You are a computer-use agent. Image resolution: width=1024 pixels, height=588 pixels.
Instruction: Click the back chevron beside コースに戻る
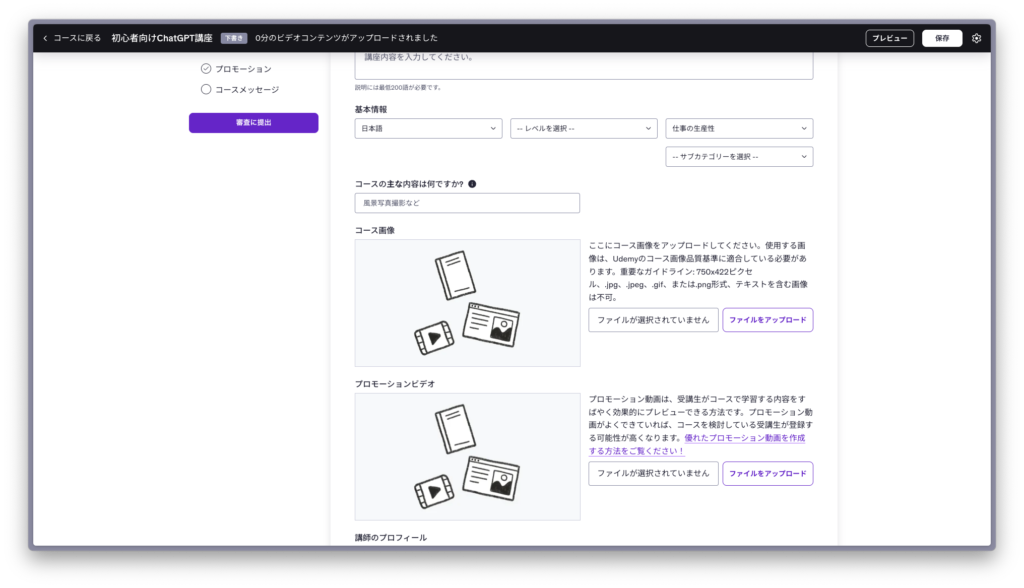tap(45, 38)
